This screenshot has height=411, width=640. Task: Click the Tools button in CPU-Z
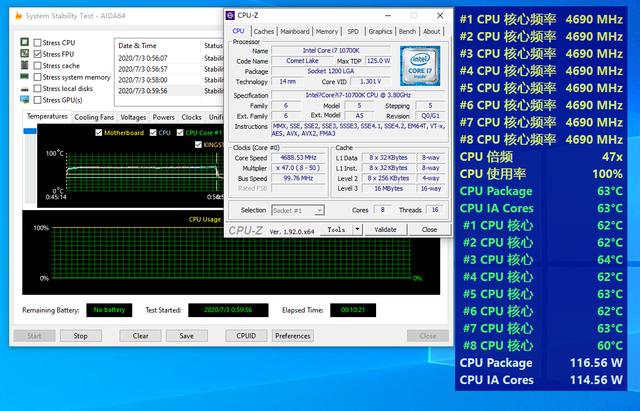pos(336,229)
